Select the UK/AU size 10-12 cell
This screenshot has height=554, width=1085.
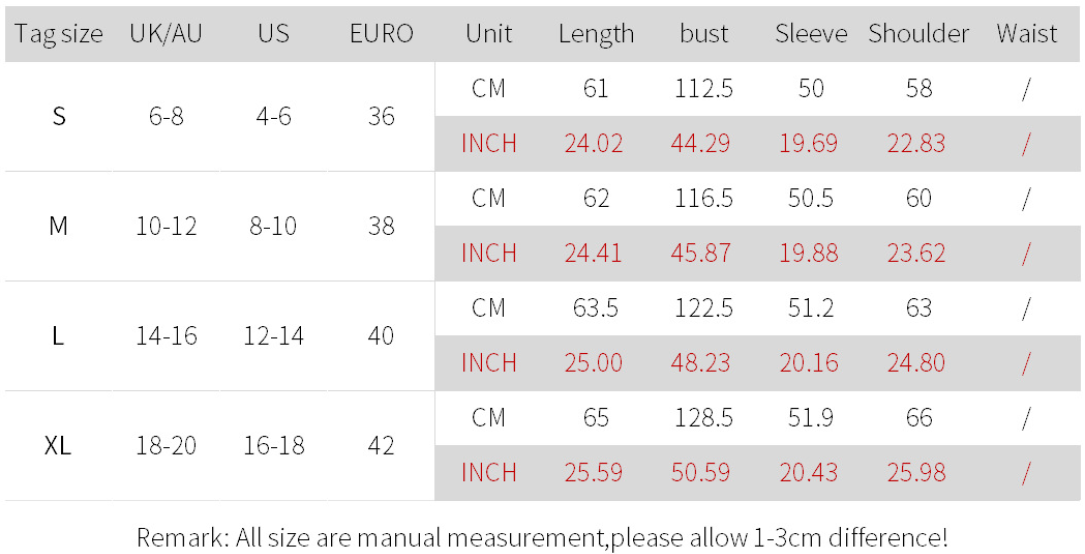click(x=166, y=227)
